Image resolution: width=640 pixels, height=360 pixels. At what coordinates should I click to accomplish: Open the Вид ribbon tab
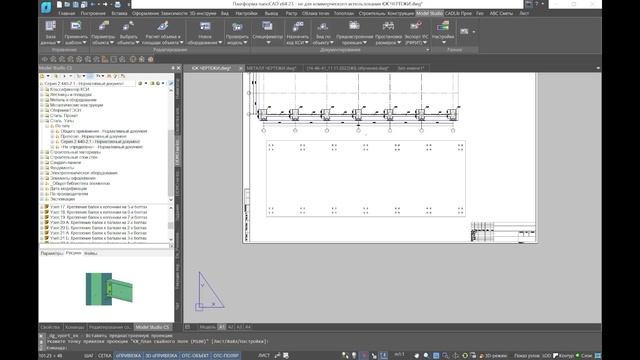[x=225, y=13]
